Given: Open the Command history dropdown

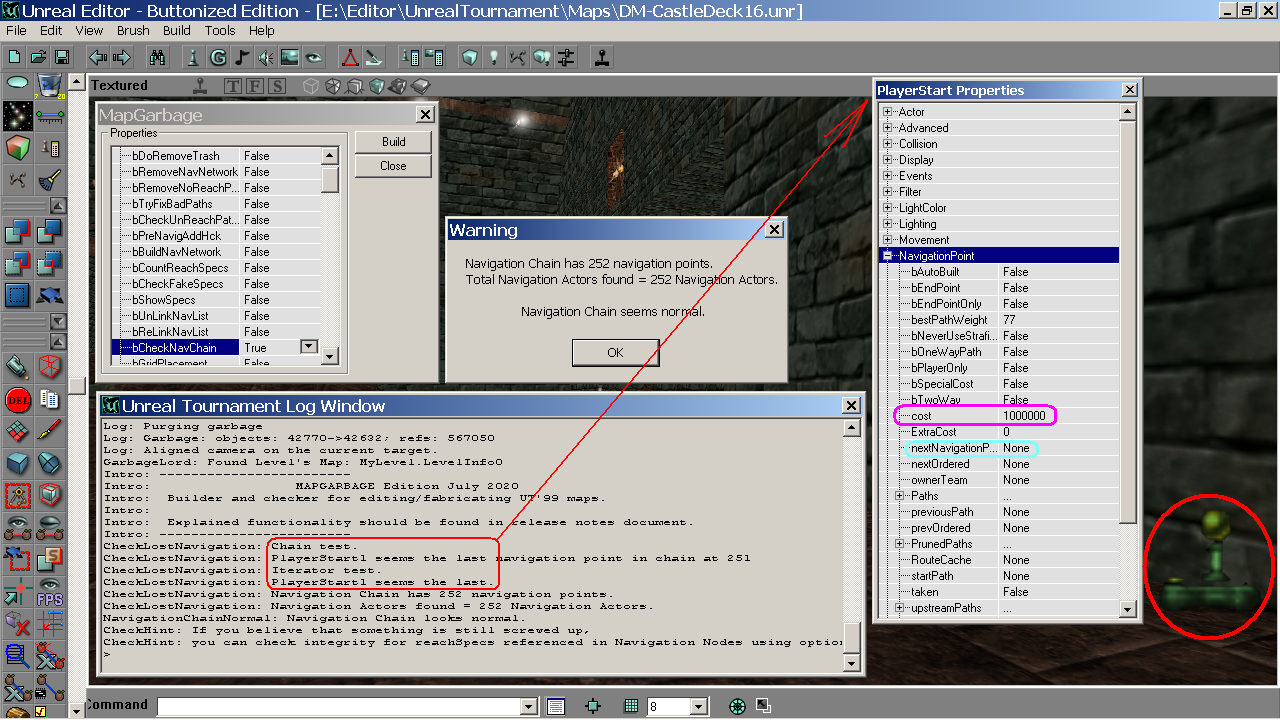Looking at the screenshot, I should [529, 707].
